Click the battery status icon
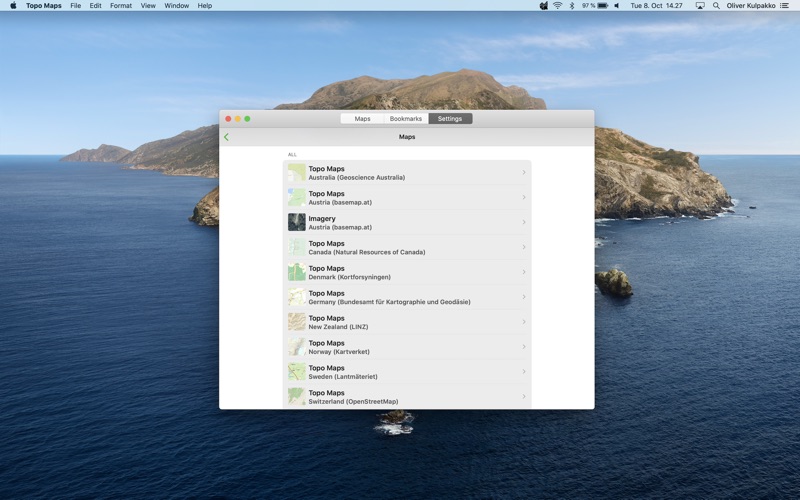Viewport: 800px width, 500px height. coord(603,6)
